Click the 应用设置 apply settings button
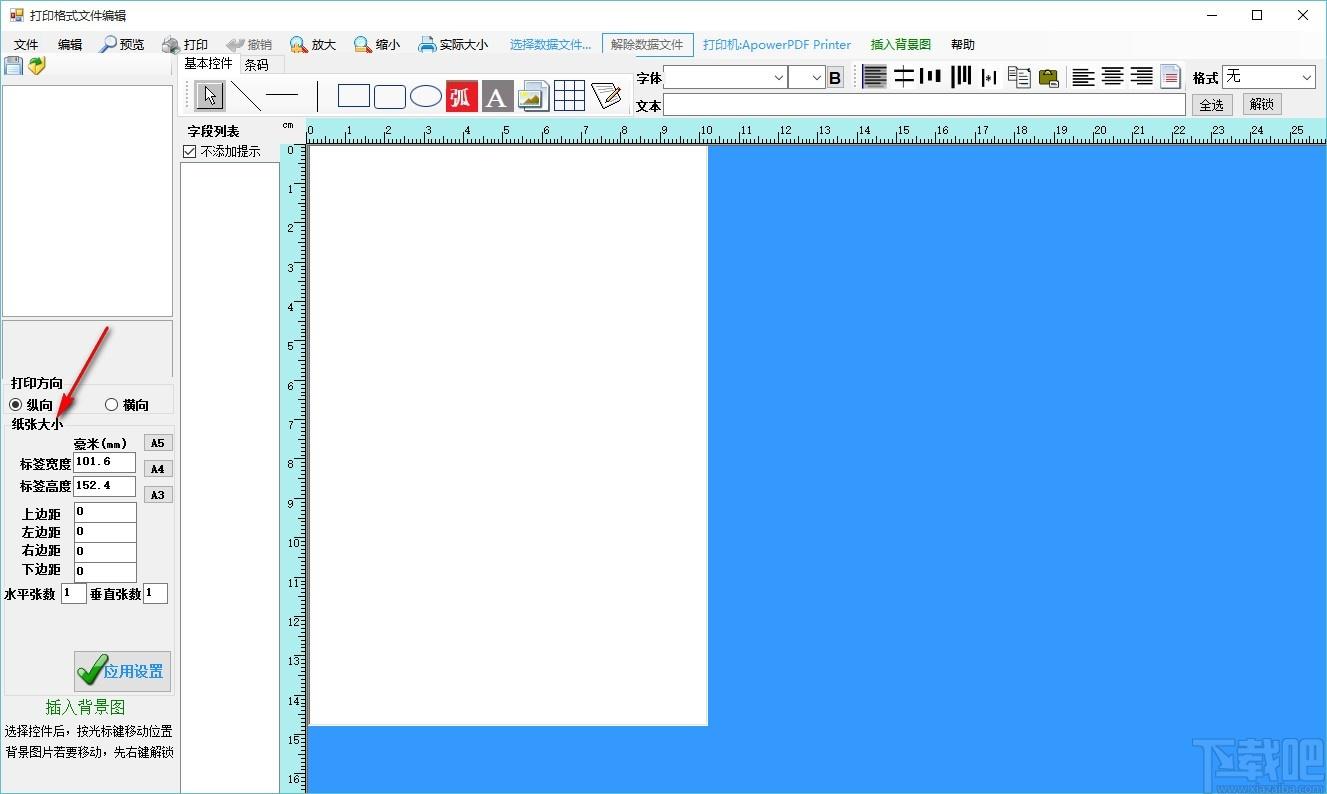This screenshot has width=1327, height=794. point(122,671)
